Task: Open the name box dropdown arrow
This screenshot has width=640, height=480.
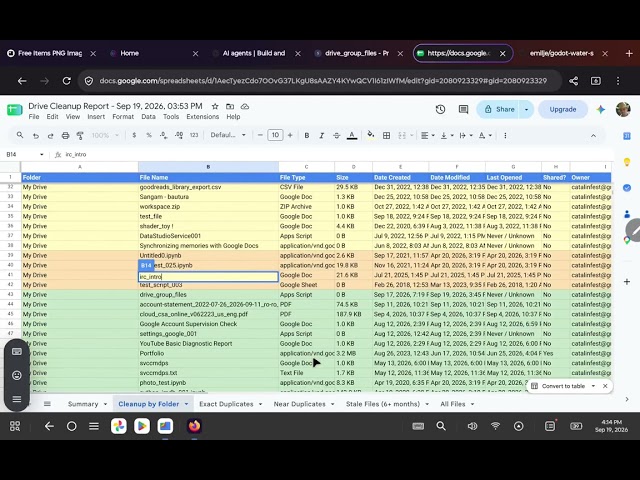Action: tap(42, 155)
